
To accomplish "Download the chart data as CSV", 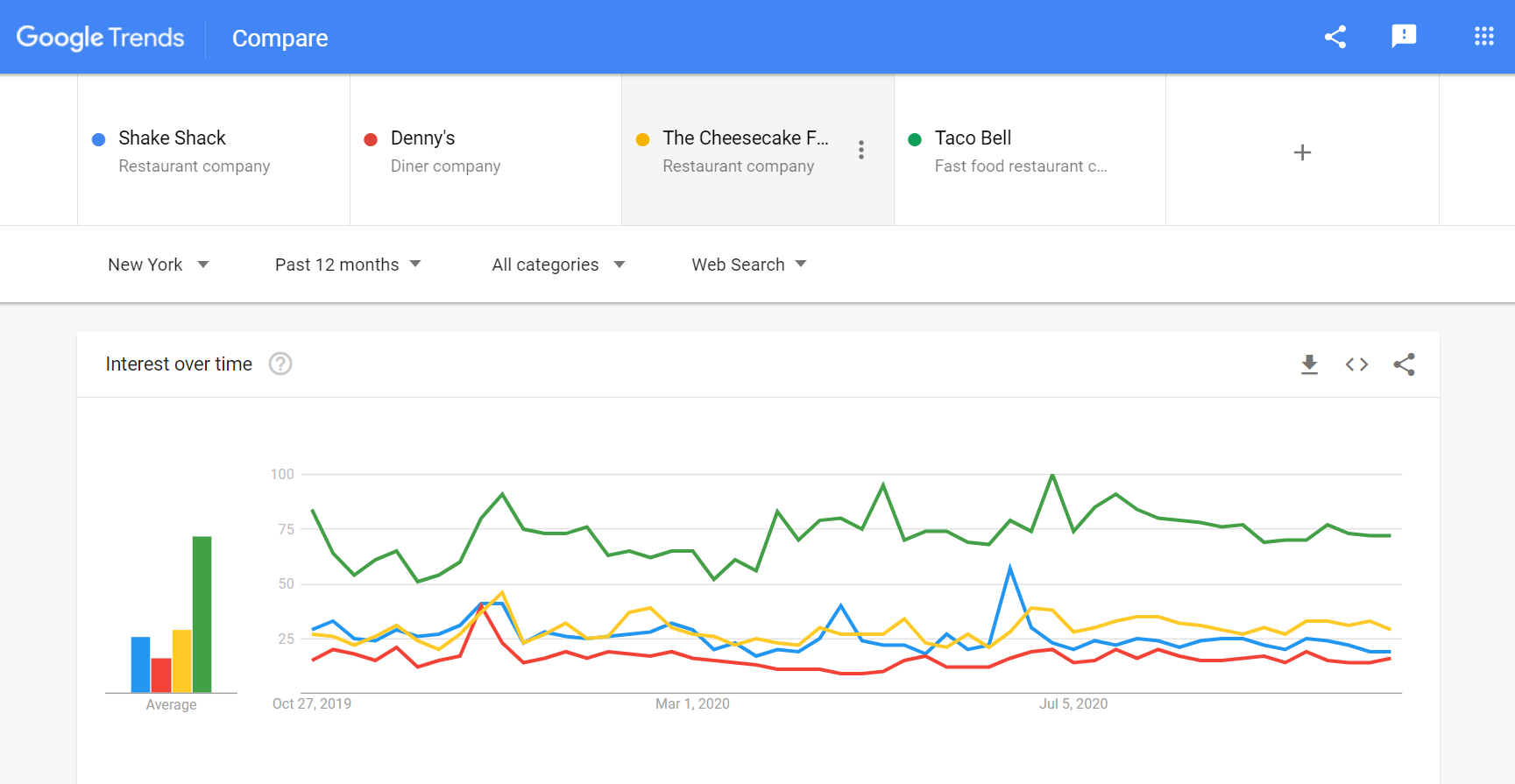I will (1309, 364).
